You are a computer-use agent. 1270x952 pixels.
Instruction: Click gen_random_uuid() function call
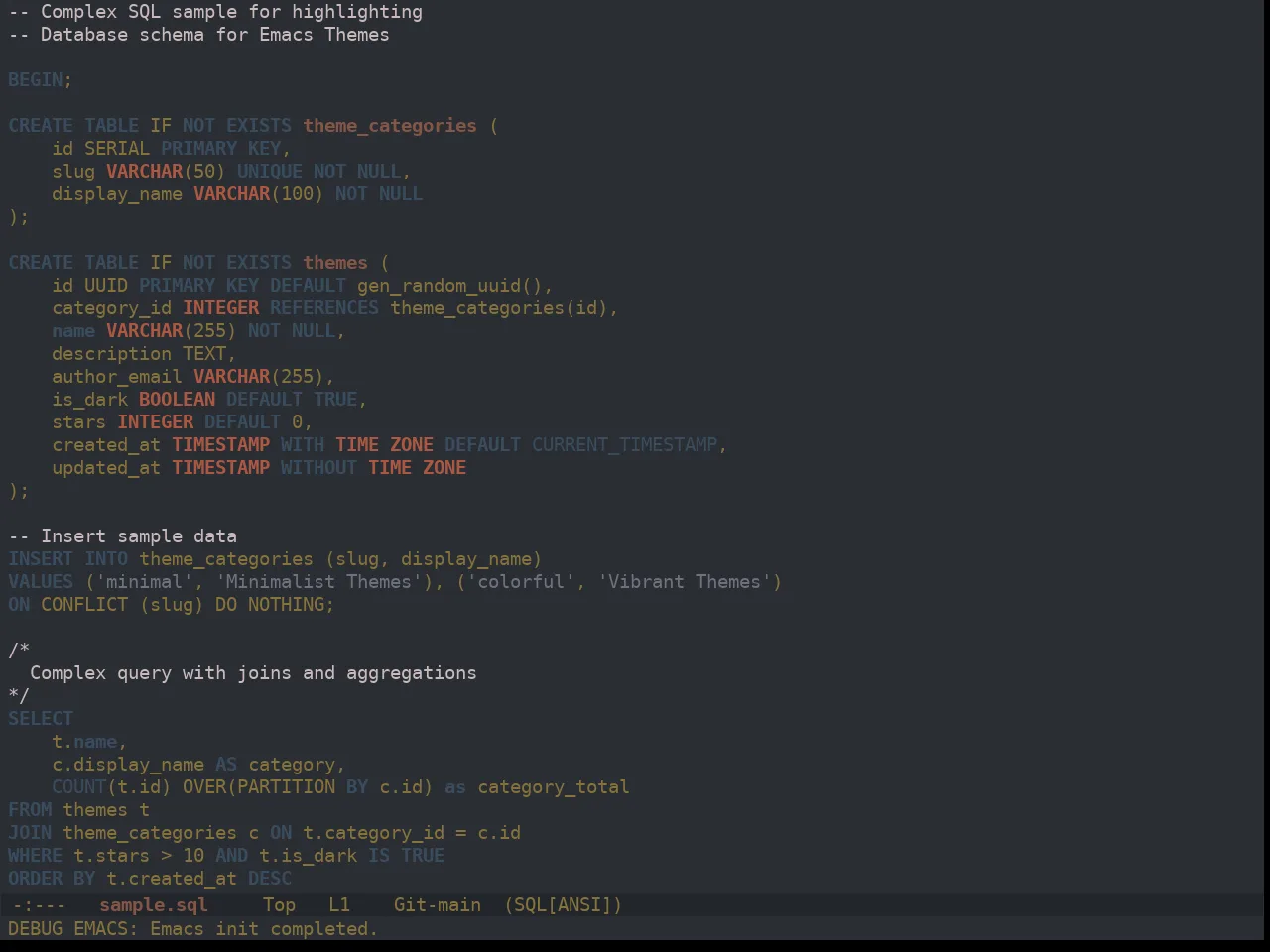coord(449,285)
